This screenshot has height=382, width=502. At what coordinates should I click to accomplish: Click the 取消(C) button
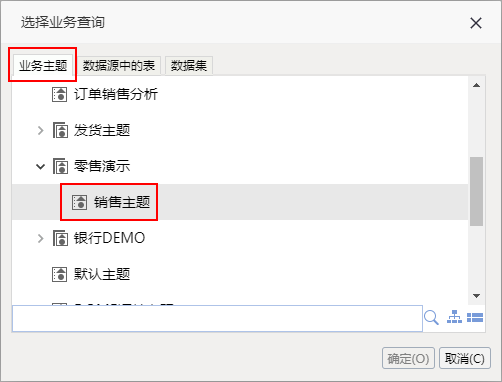click(465, 358)
